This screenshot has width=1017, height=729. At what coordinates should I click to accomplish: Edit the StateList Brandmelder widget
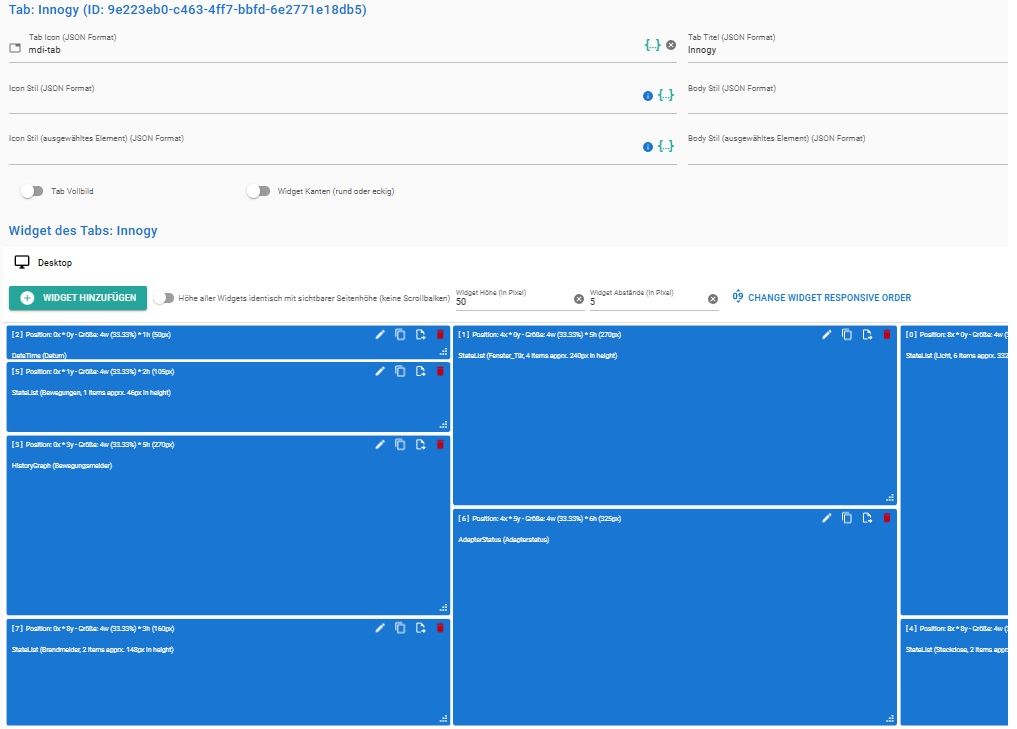pyautogui.click(x=380, y=628)
